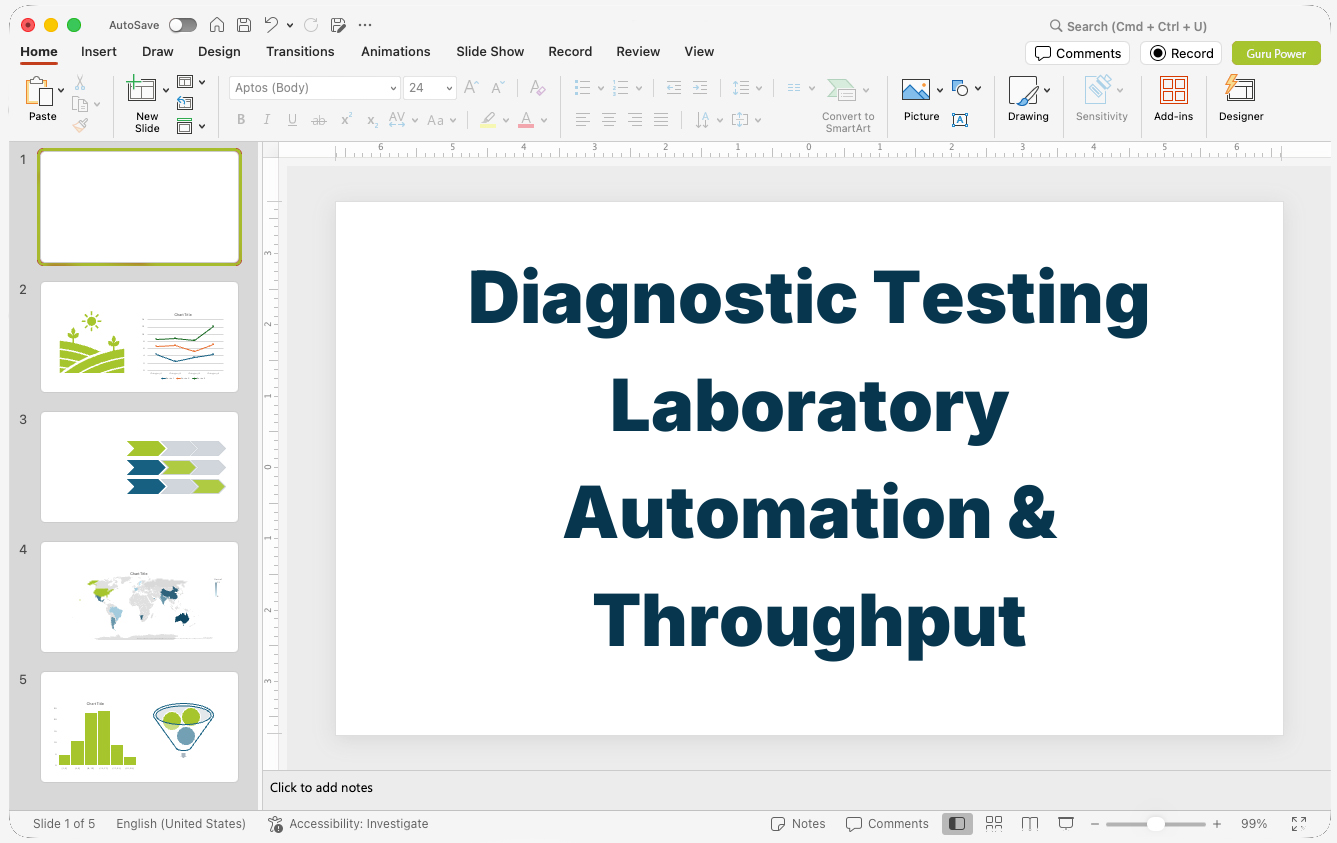Click English (United States) language

(x=181, y=824)
